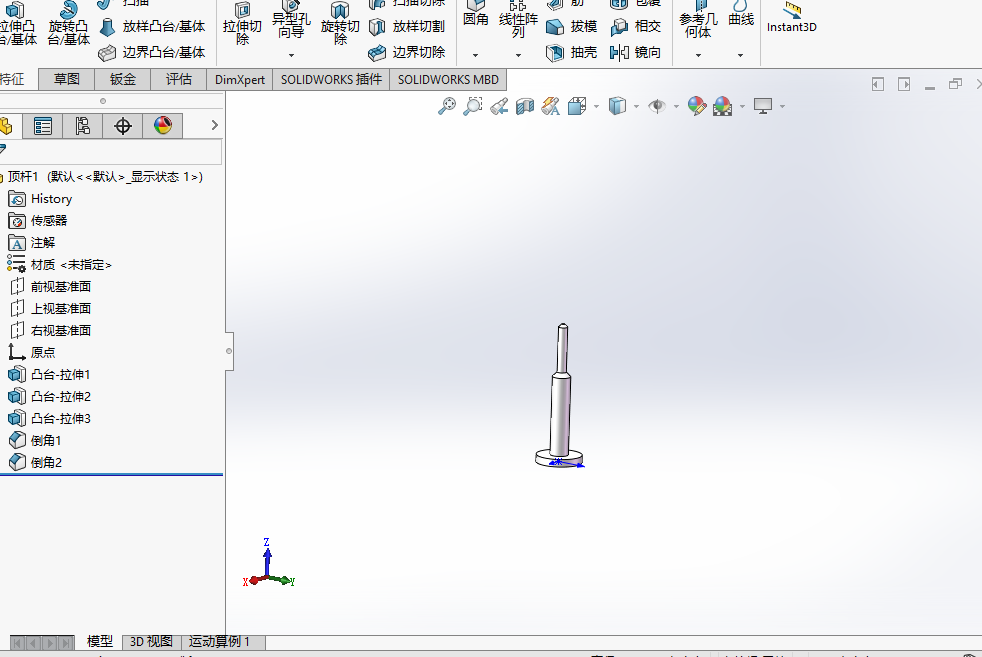Select the 模型 model bottom tab
982x657 pixels.
click(100, 642)
